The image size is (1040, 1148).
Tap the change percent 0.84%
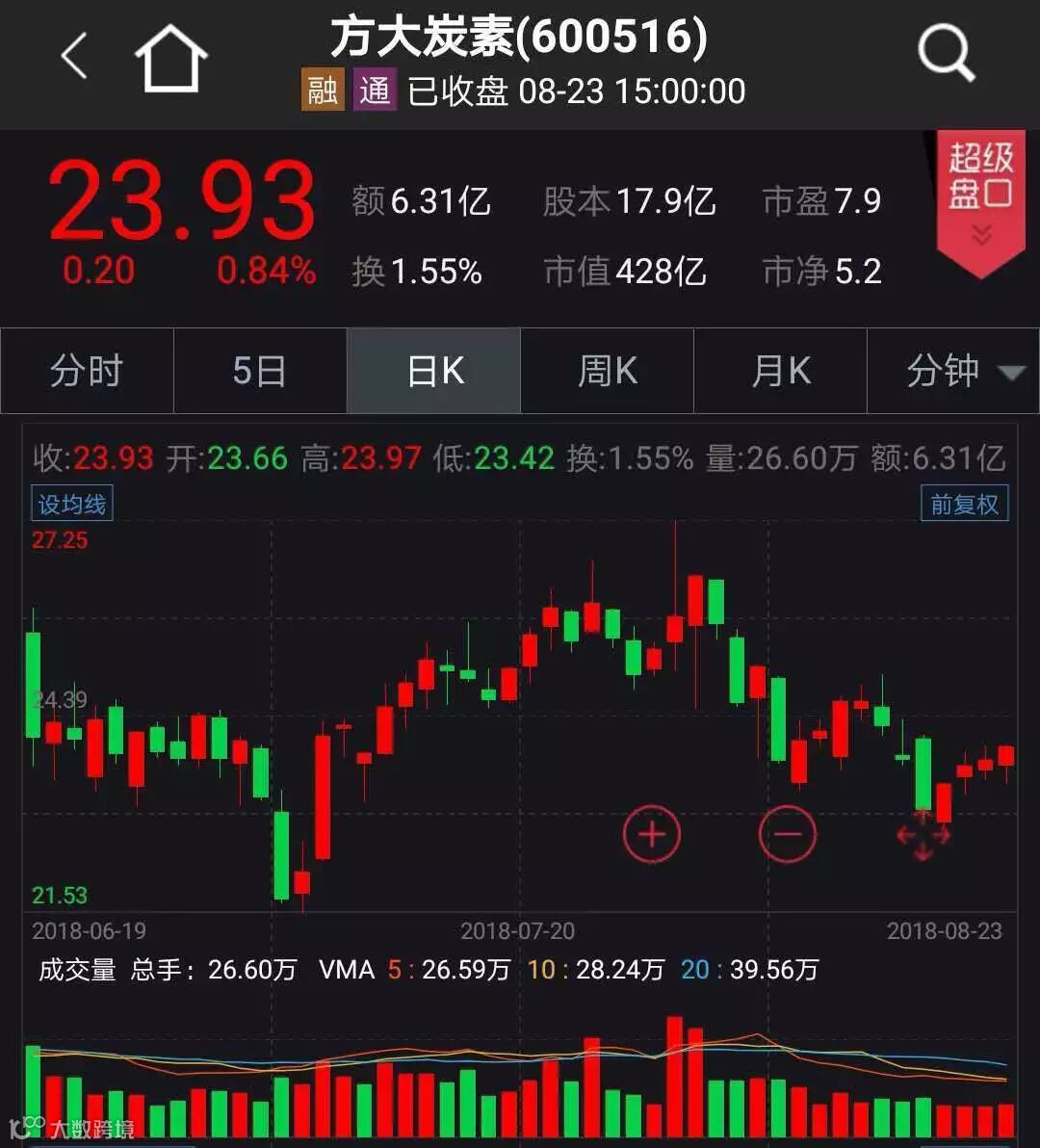(x=267, y=271)
